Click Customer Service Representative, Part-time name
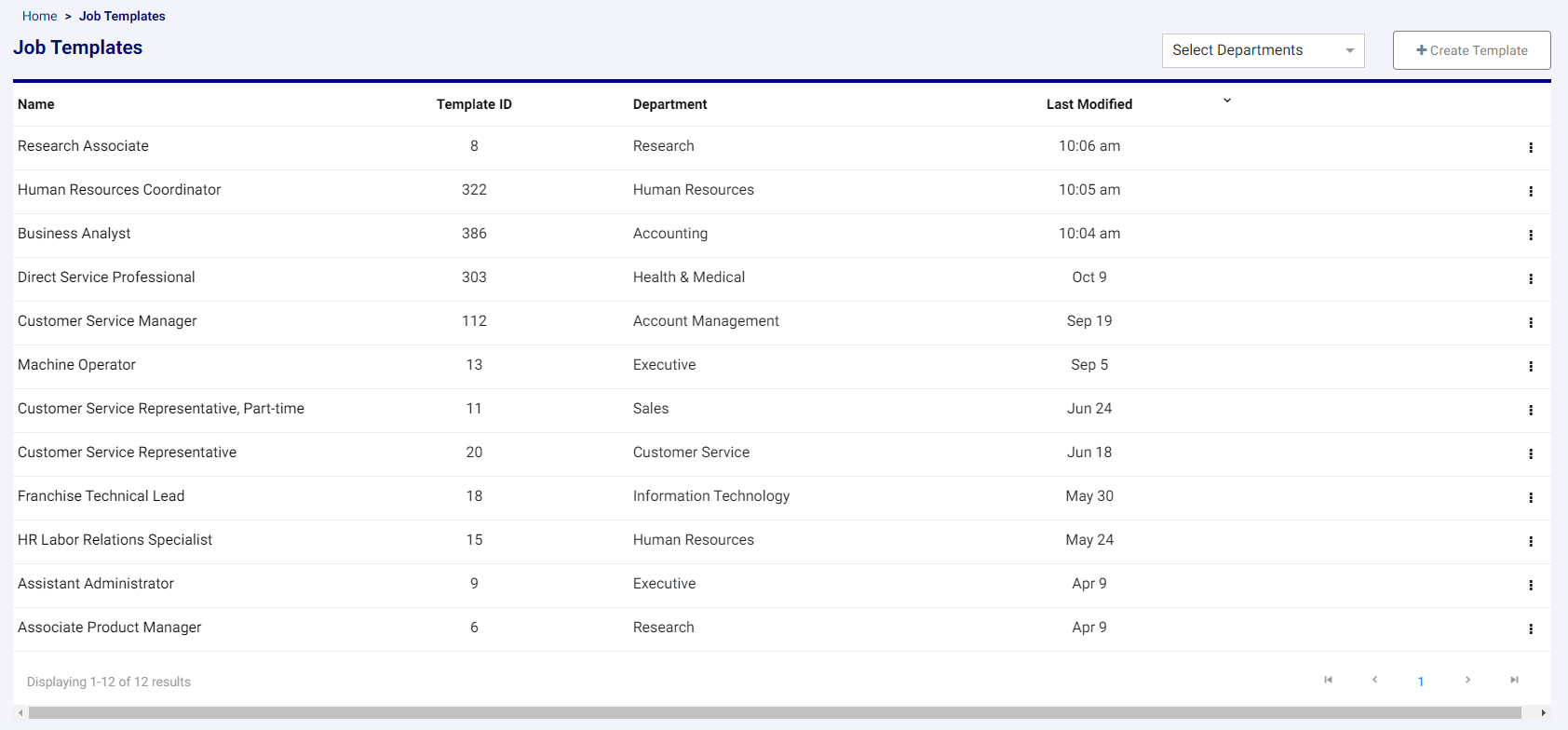Screen dimensions: 1568x730 pos(161,409)
